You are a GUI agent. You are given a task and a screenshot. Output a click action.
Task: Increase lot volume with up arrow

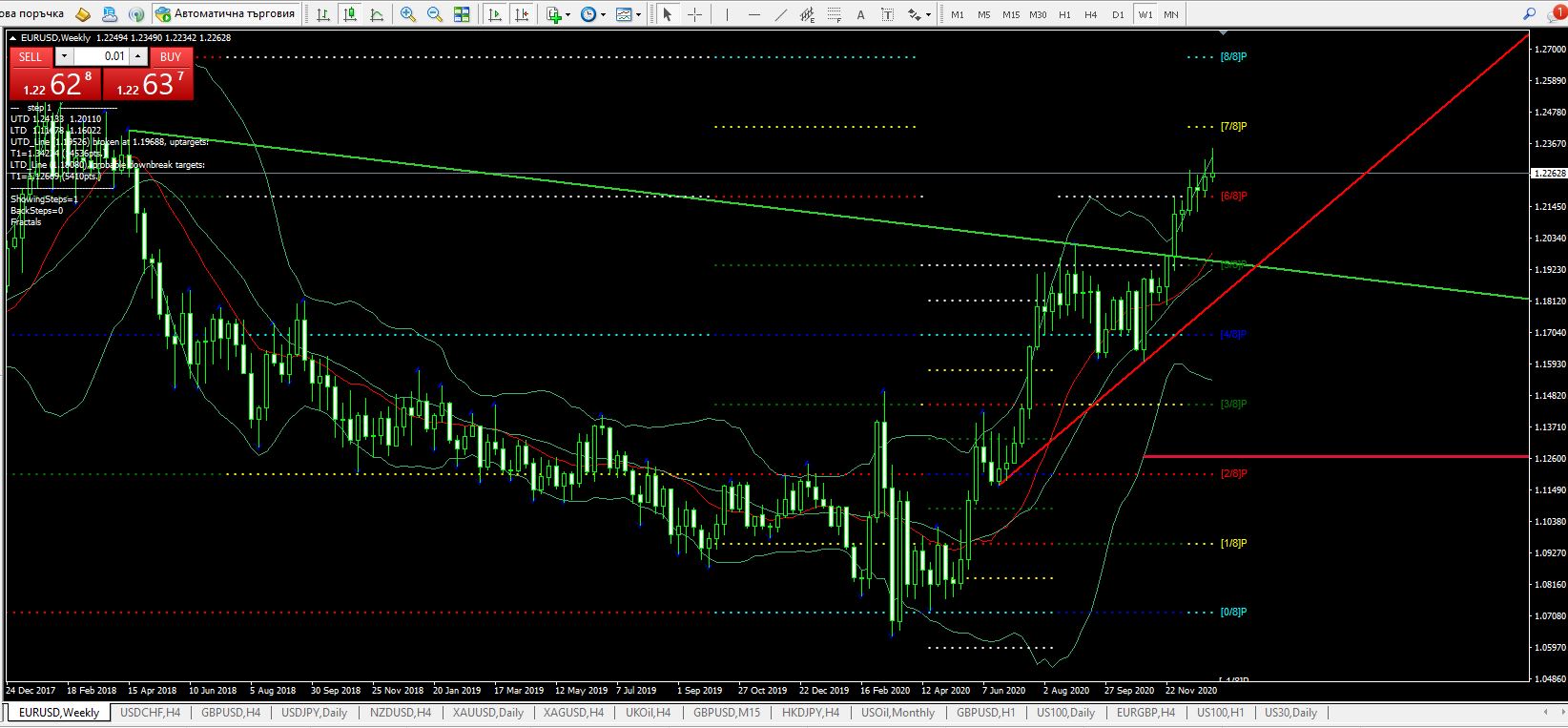click(138, 56)
